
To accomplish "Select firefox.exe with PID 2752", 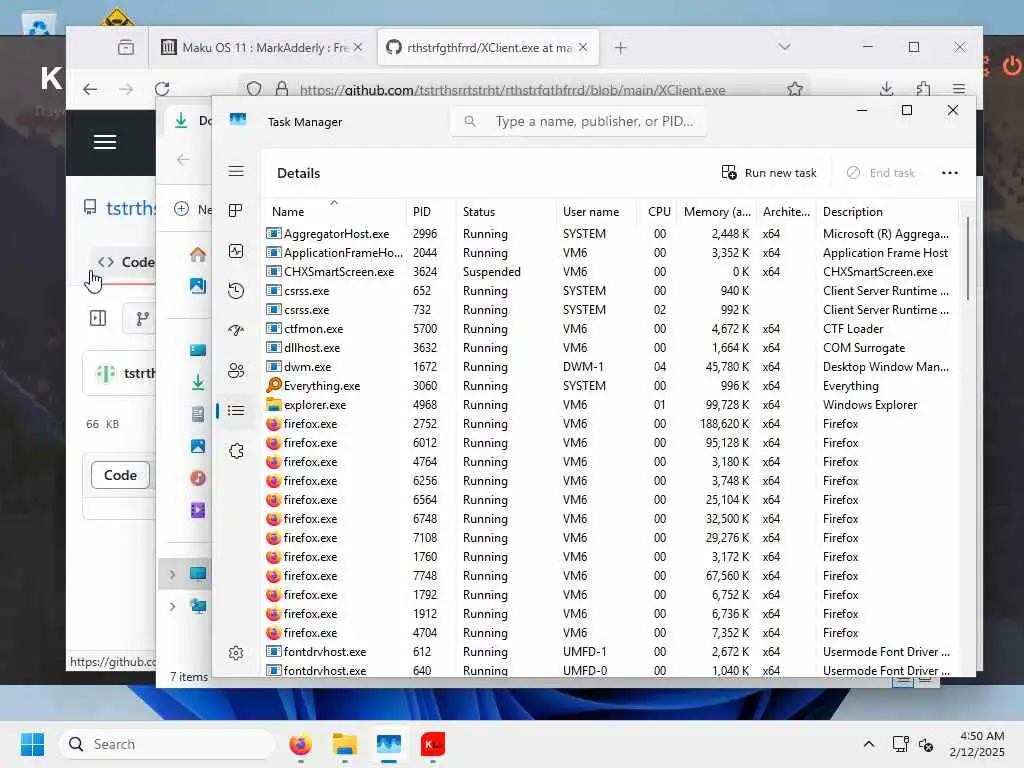I will coord(611,423).
